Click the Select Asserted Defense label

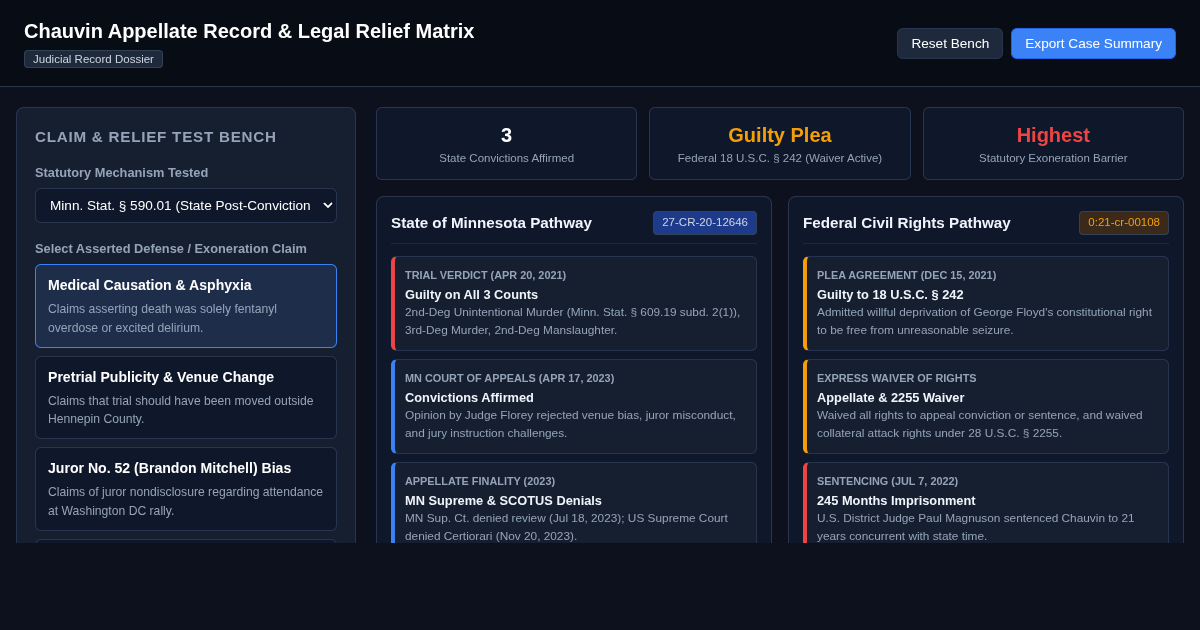coord(171,249)
